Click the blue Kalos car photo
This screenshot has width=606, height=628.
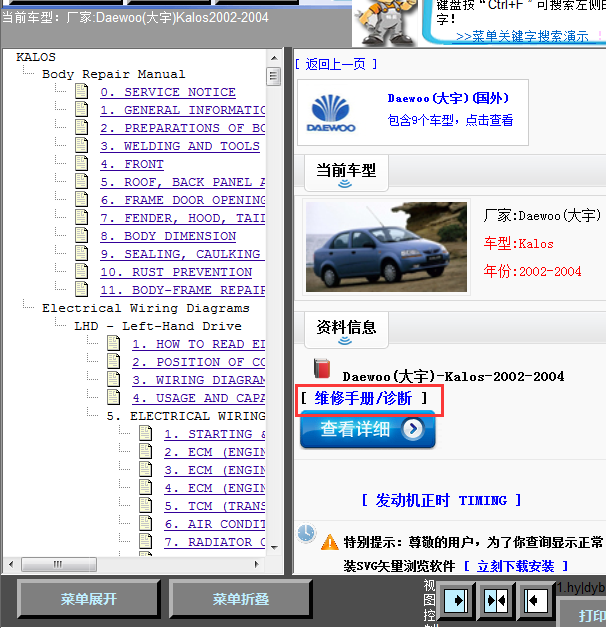coord(386,247)
